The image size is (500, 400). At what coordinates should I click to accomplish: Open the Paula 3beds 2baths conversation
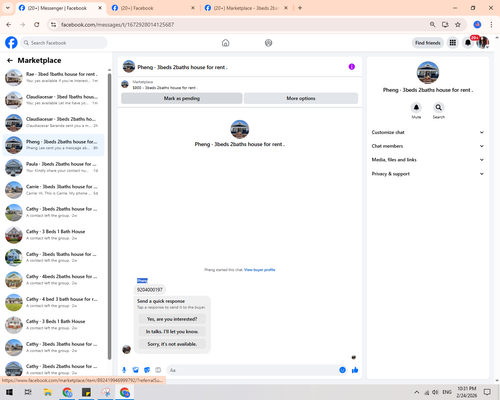pos(53,167)
